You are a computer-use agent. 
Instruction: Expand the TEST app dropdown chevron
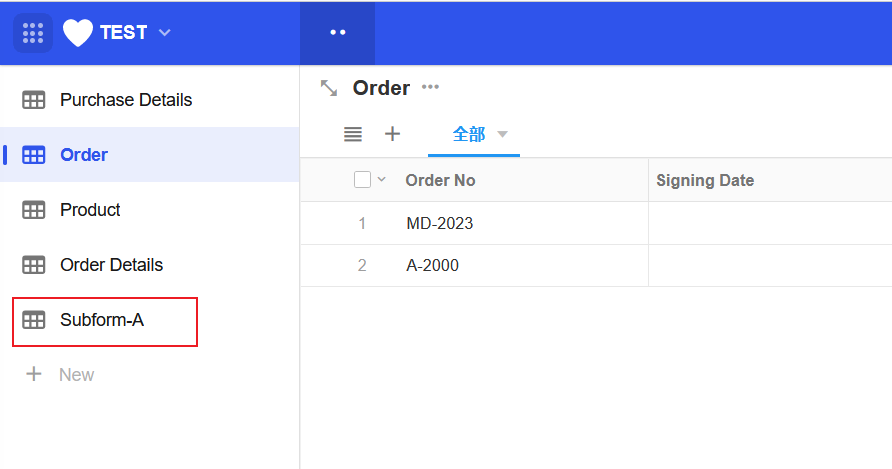[165, 32]
